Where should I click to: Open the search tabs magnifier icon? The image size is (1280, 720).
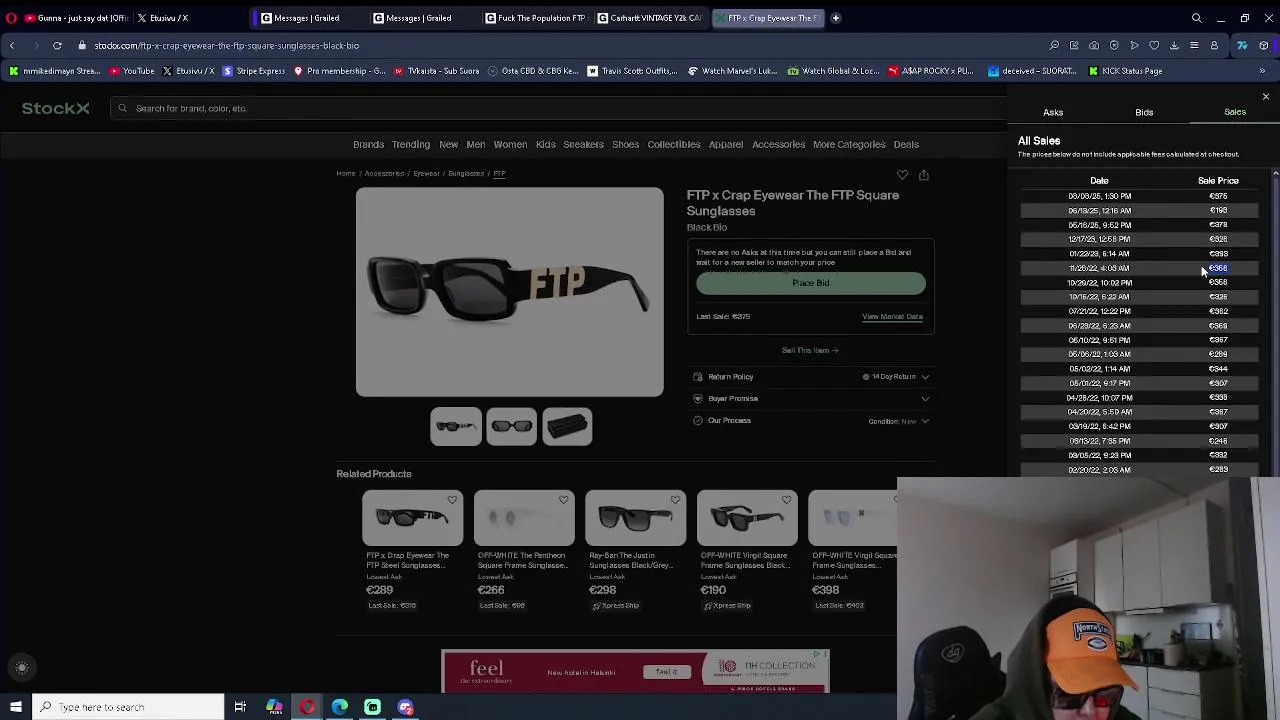pyautogui.click(x=1196, y=18)
